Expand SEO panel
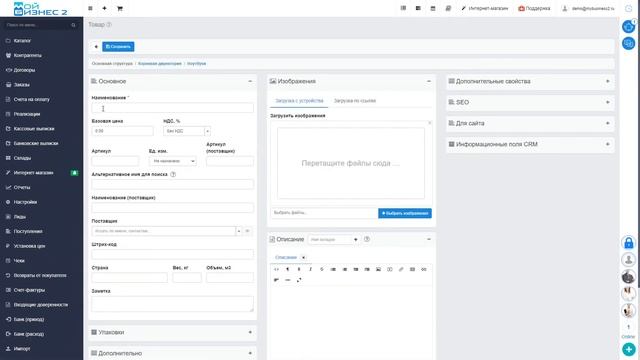Image resolution: width=640 pixels, height=360 pixels. click(608, 102)
